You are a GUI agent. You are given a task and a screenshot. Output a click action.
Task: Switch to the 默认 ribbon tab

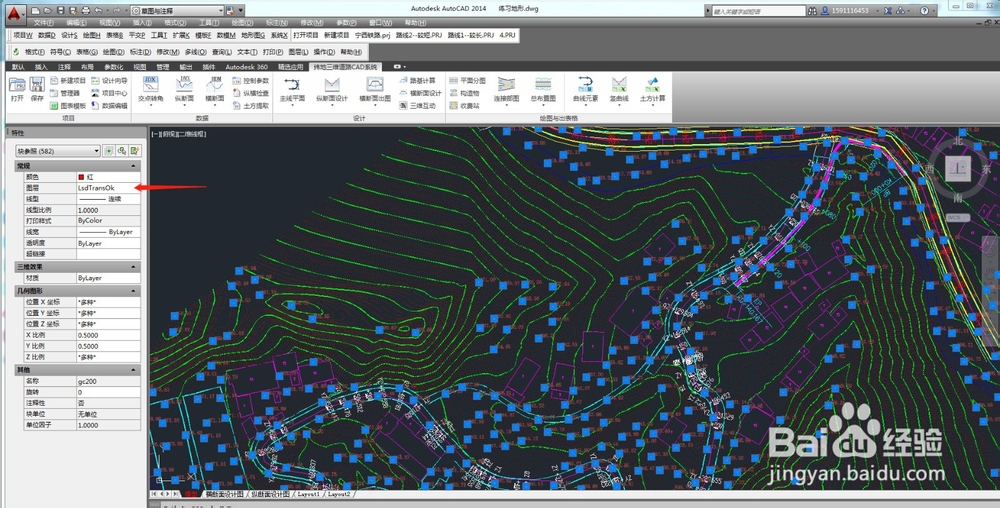coord(18,66)
